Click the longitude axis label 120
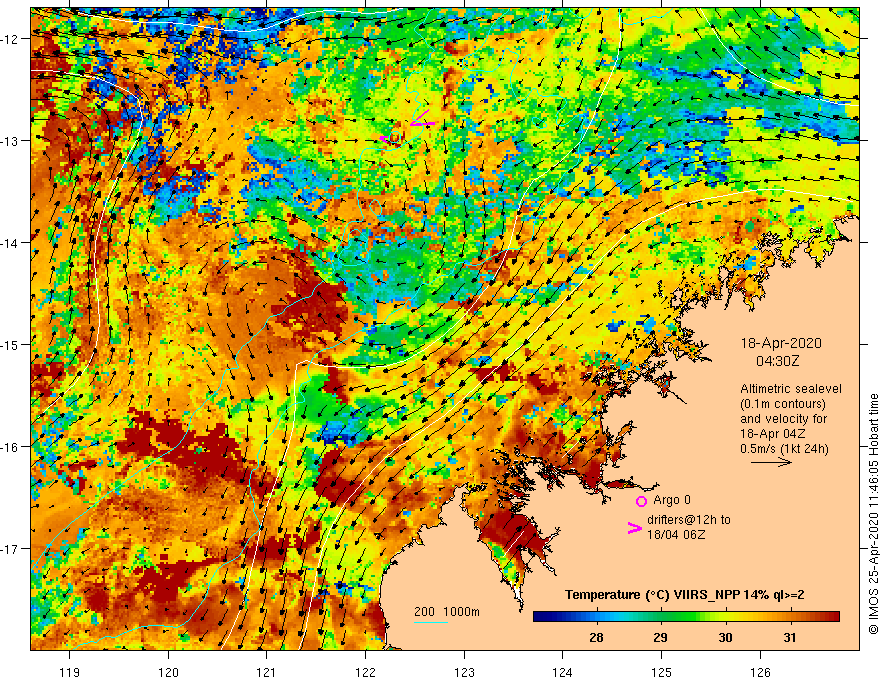Image resolution: width=880 pixels, height=680 pixels. 168,672
